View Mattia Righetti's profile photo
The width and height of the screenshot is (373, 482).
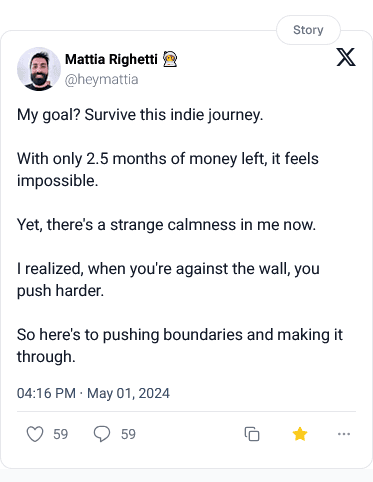point(39,69)
